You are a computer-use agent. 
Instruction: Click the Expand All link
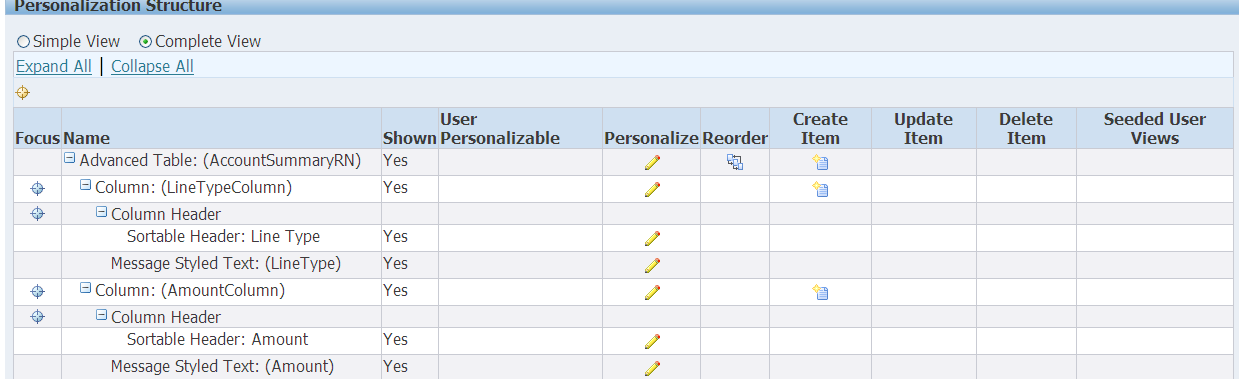tap(54, 66)
